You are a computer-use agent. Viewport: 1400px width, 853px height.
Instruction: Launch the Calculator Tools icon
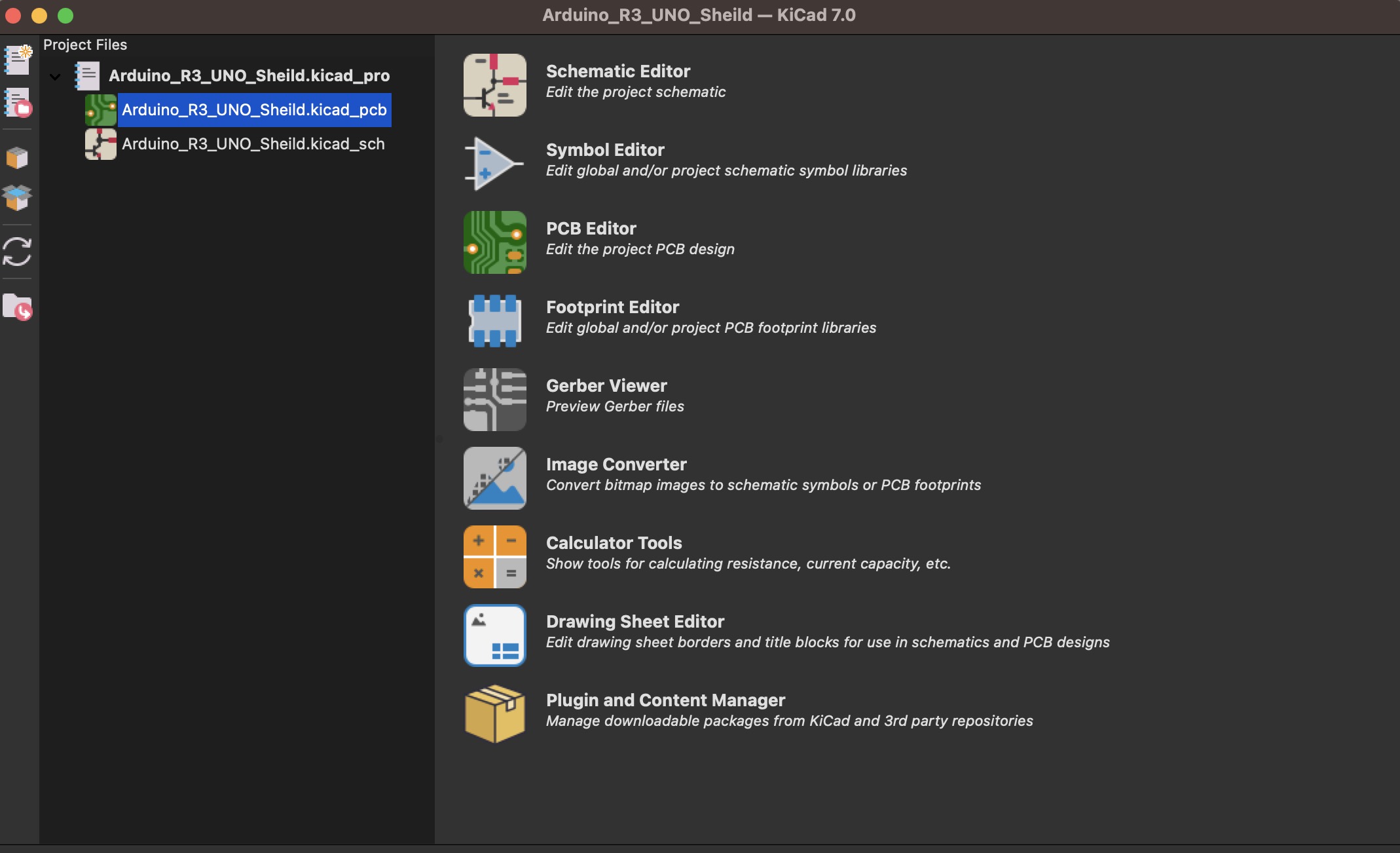pos(495,557)
